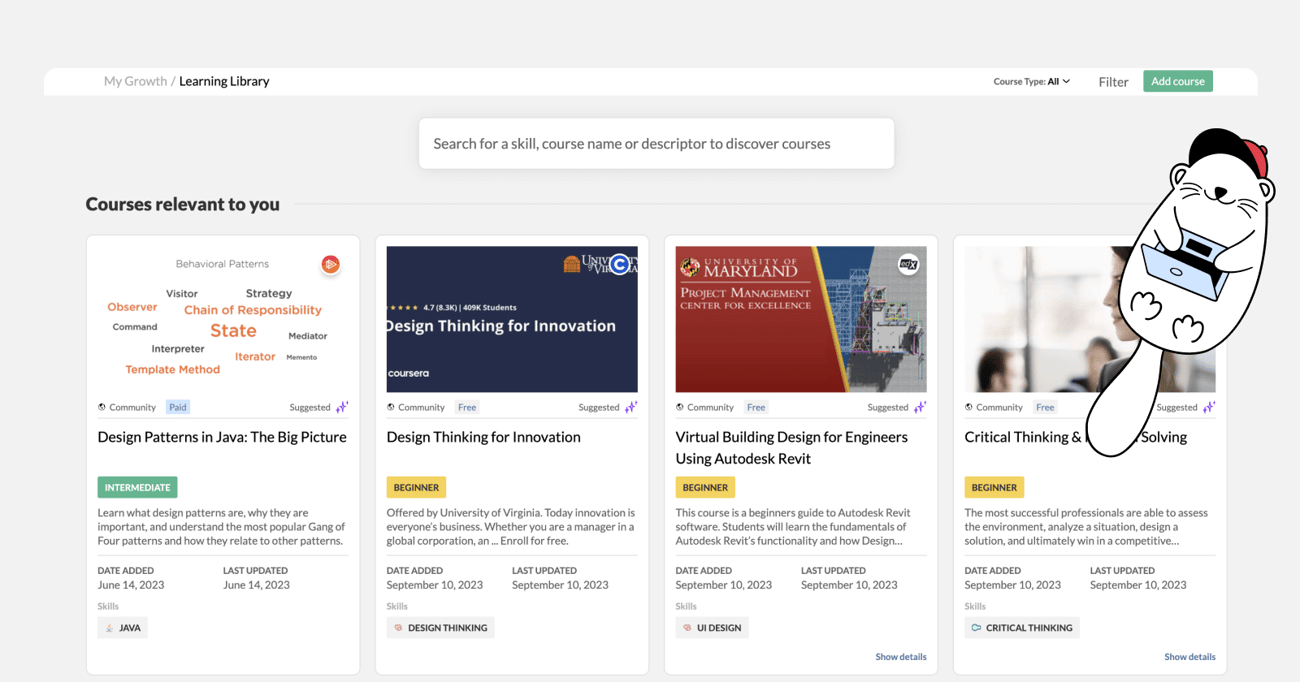Click the Suggested sparkle icon on Java course
This screenshot has height=682, width=1300.
click(342, 407)
